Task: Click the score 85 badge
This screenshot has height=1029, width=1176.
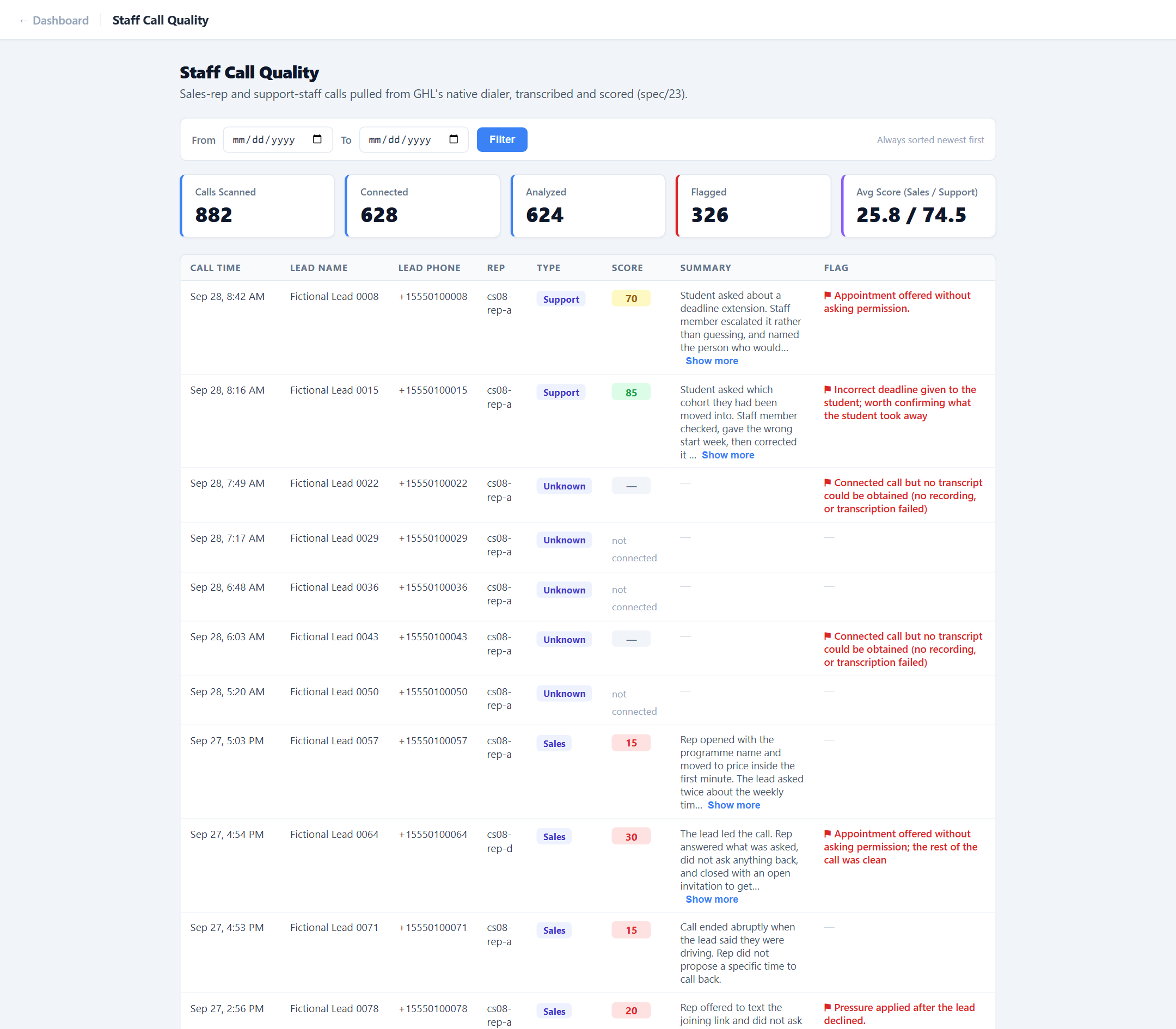Action: click(631, 392)
